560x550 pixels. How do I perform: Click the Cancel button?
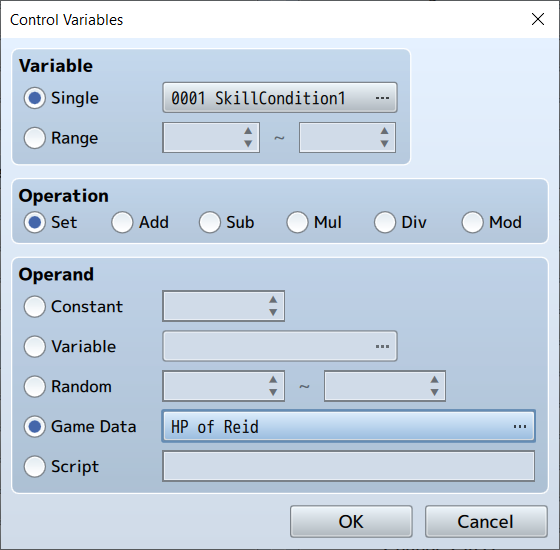(486, 521)
